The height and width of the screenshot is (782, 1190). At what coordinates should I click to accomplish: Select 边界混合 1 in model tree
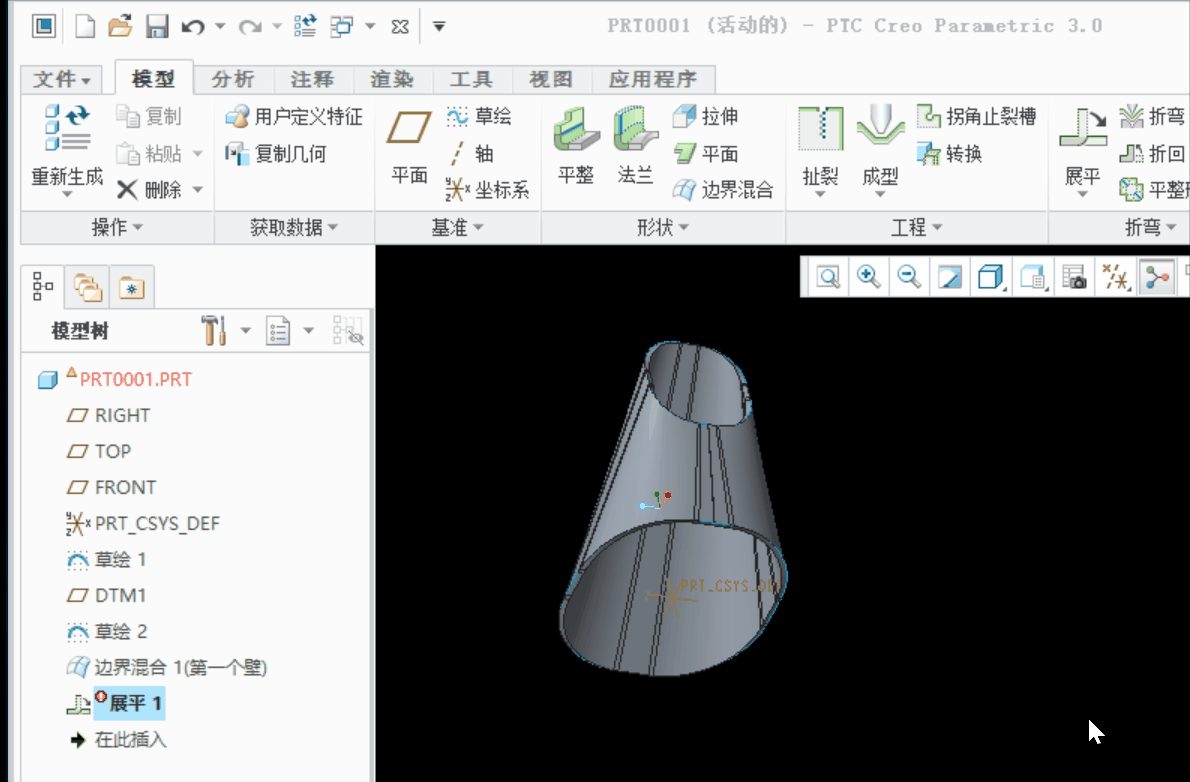click(180, 667)
